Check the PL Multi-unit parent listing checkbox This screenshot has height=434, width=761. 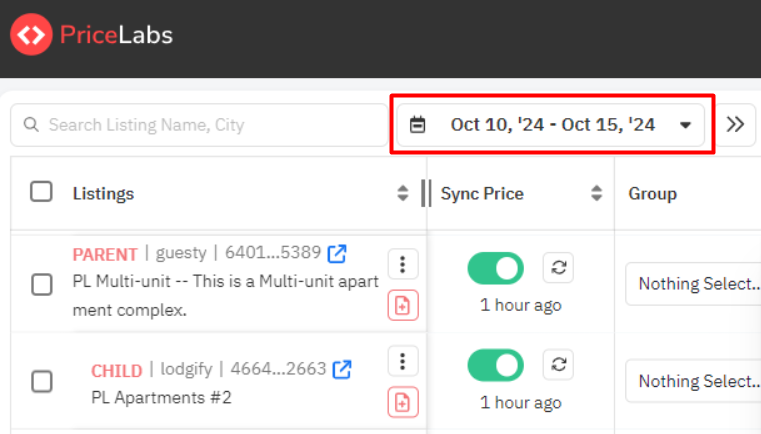[42, 284]
